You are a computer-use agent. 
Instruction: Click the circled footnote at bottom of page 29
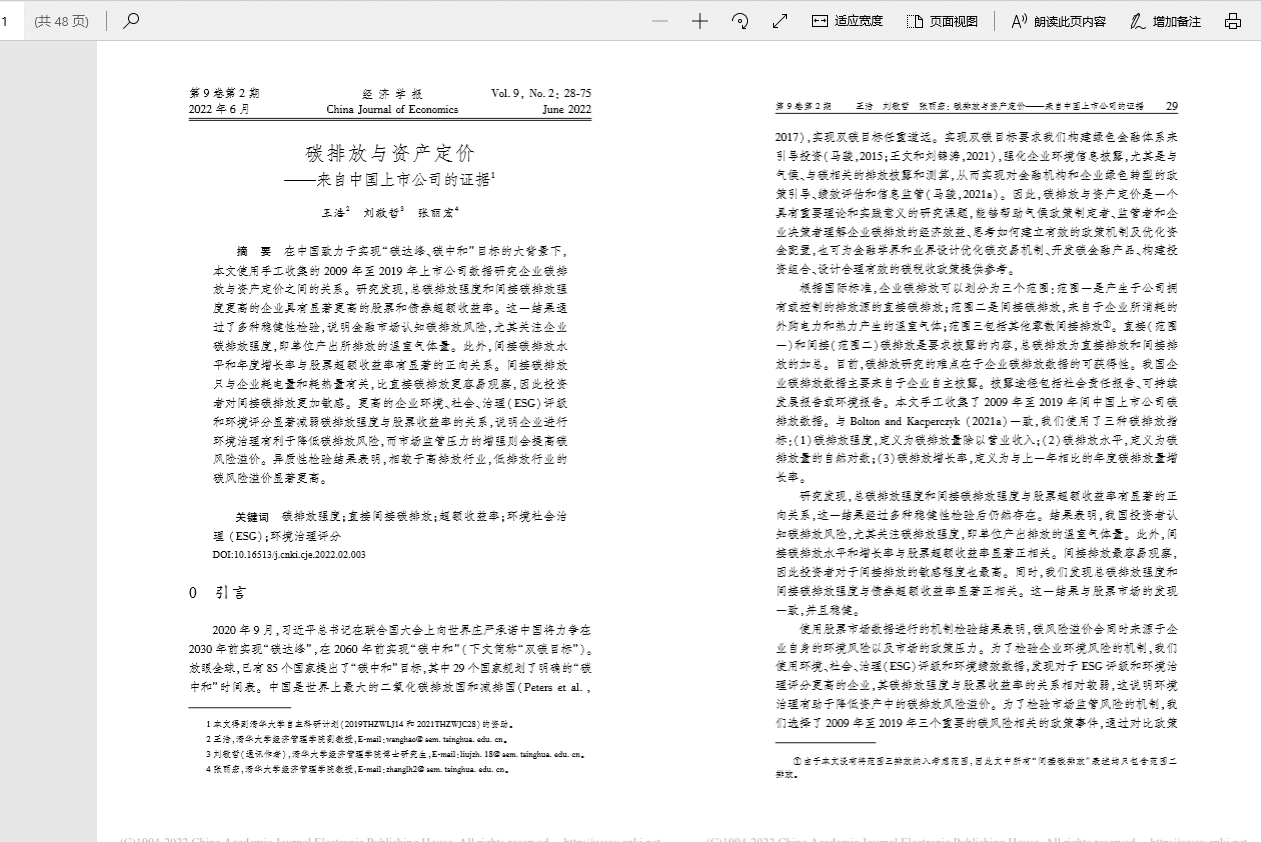click(x=978, y=767)
